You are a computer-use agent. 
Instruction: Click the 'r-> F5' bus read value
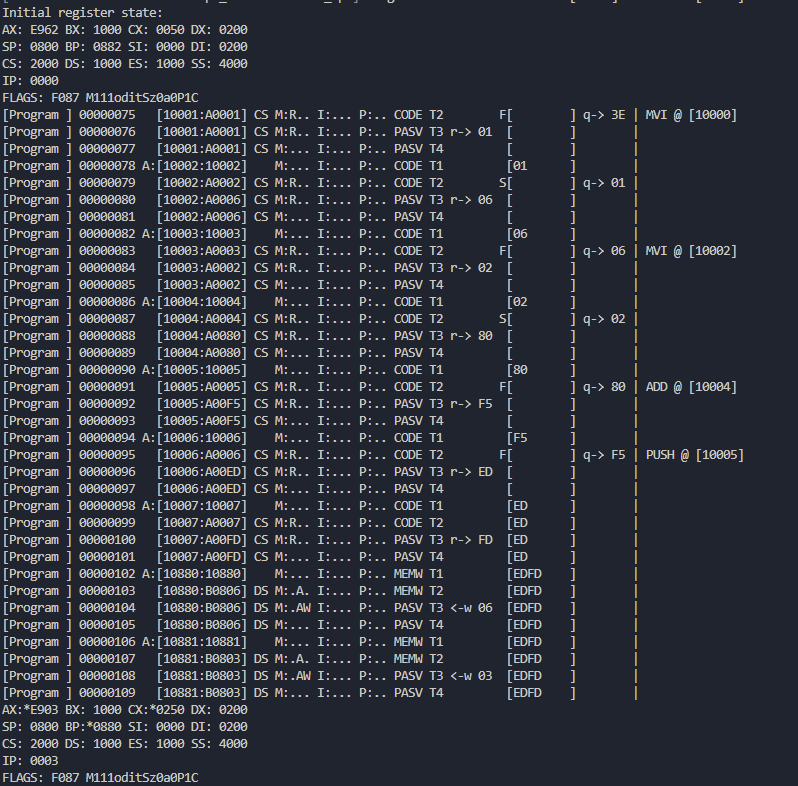pos(471,404)
